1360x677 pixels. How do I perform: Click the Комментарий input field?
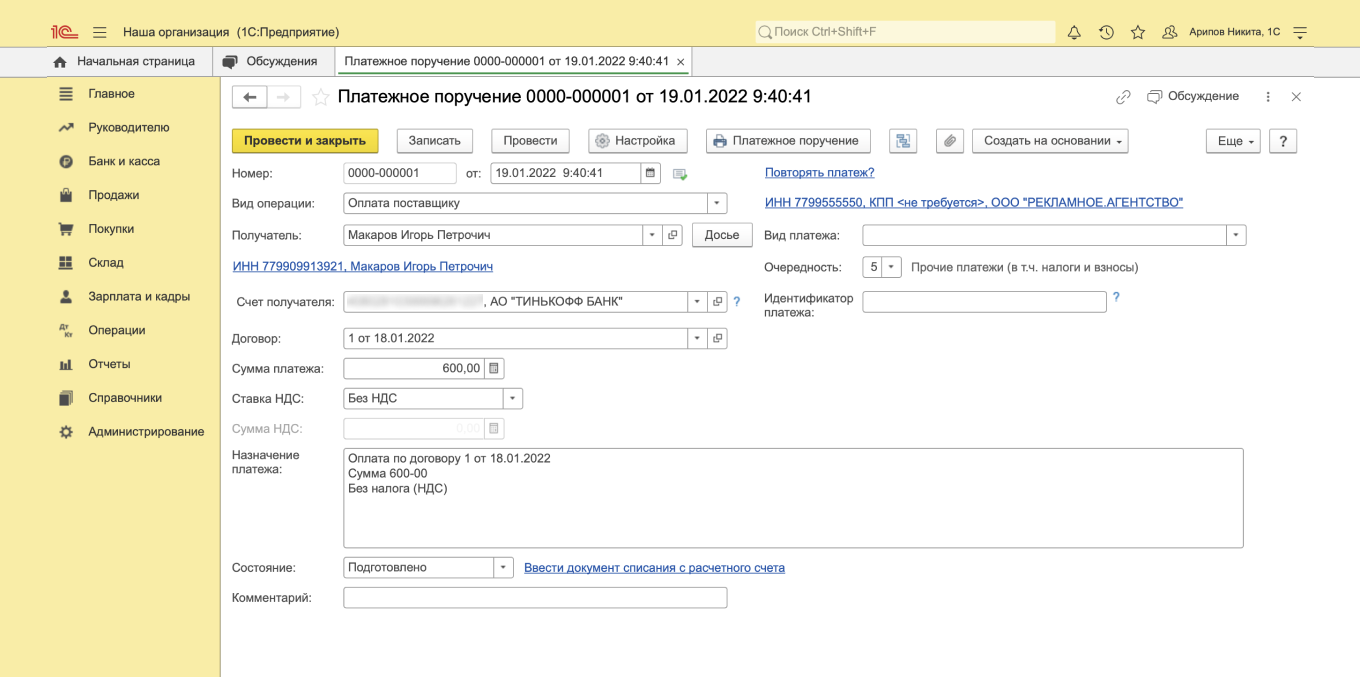[535, 598]
